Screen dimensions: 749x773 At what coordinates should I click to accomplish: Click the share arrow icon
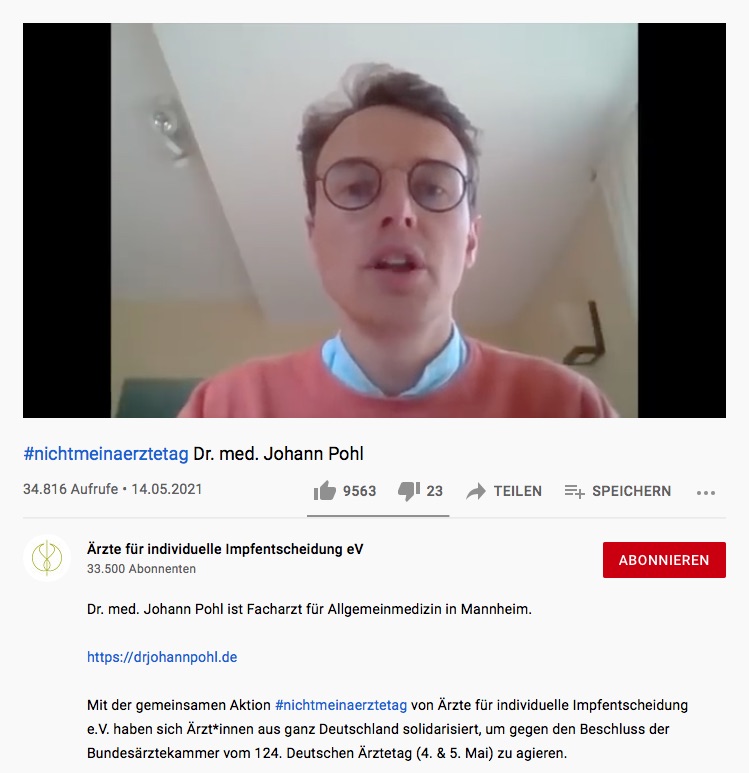[x=476, y=492]
